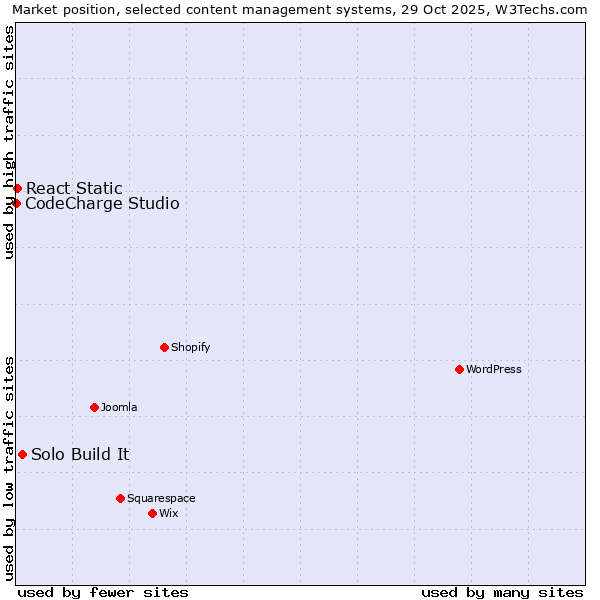Click the Wix text label
Viewport: 600px width, 600px height.
(168, 513)
